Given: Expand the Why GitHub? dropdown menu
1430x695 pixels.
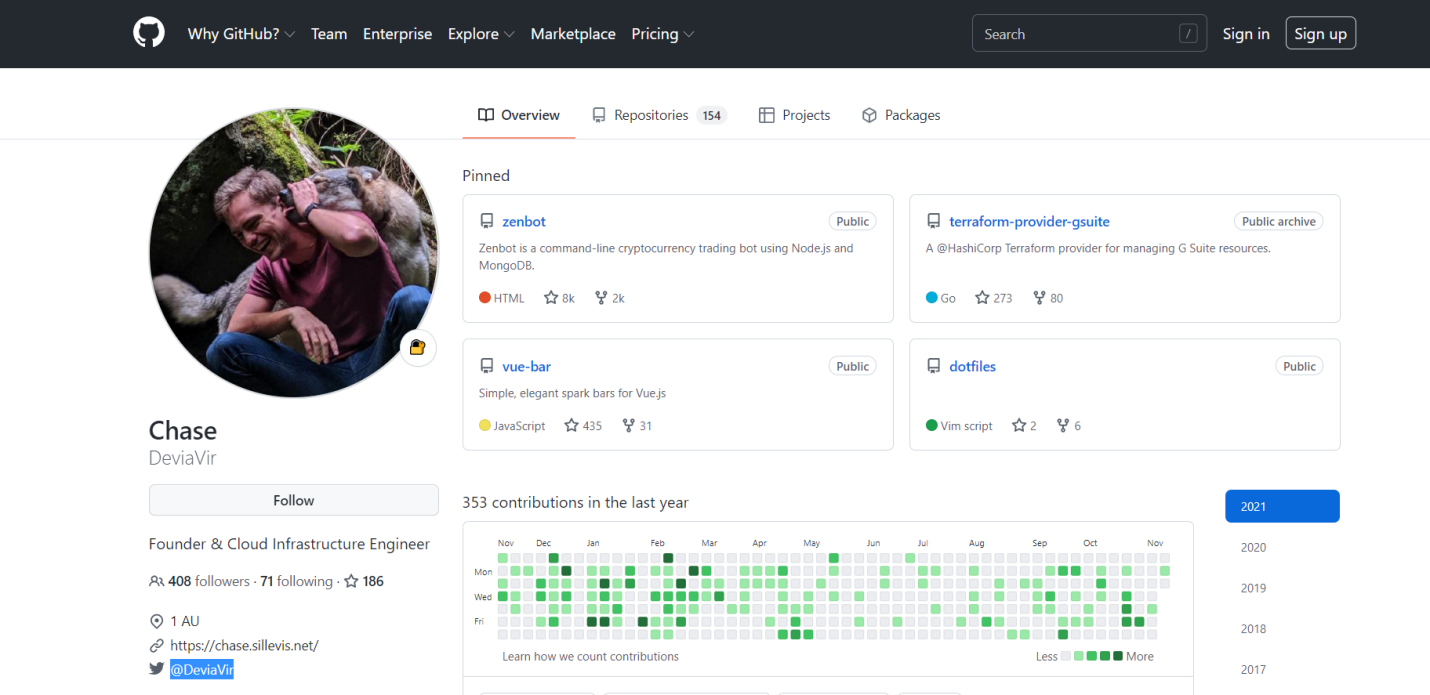Looking at the screenshot, I should coord(241,34).
